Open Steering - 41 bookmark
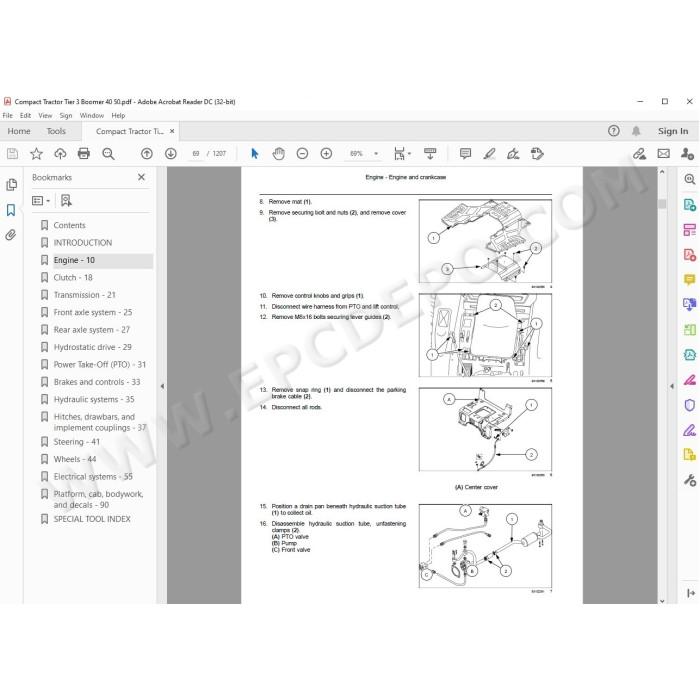Viewport: 700px width, 700px height. pos(76,442)
